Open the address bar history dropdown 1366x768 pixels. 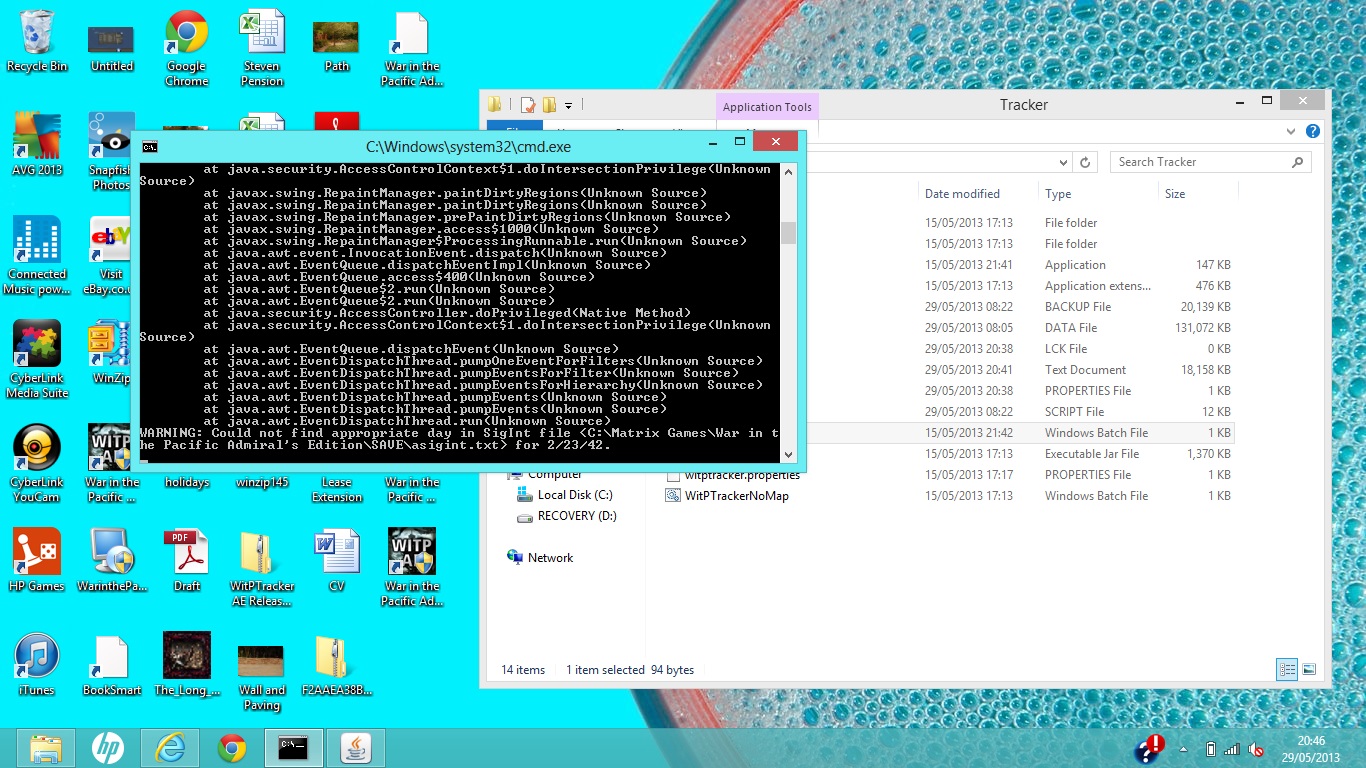(x=1064, y=162)
